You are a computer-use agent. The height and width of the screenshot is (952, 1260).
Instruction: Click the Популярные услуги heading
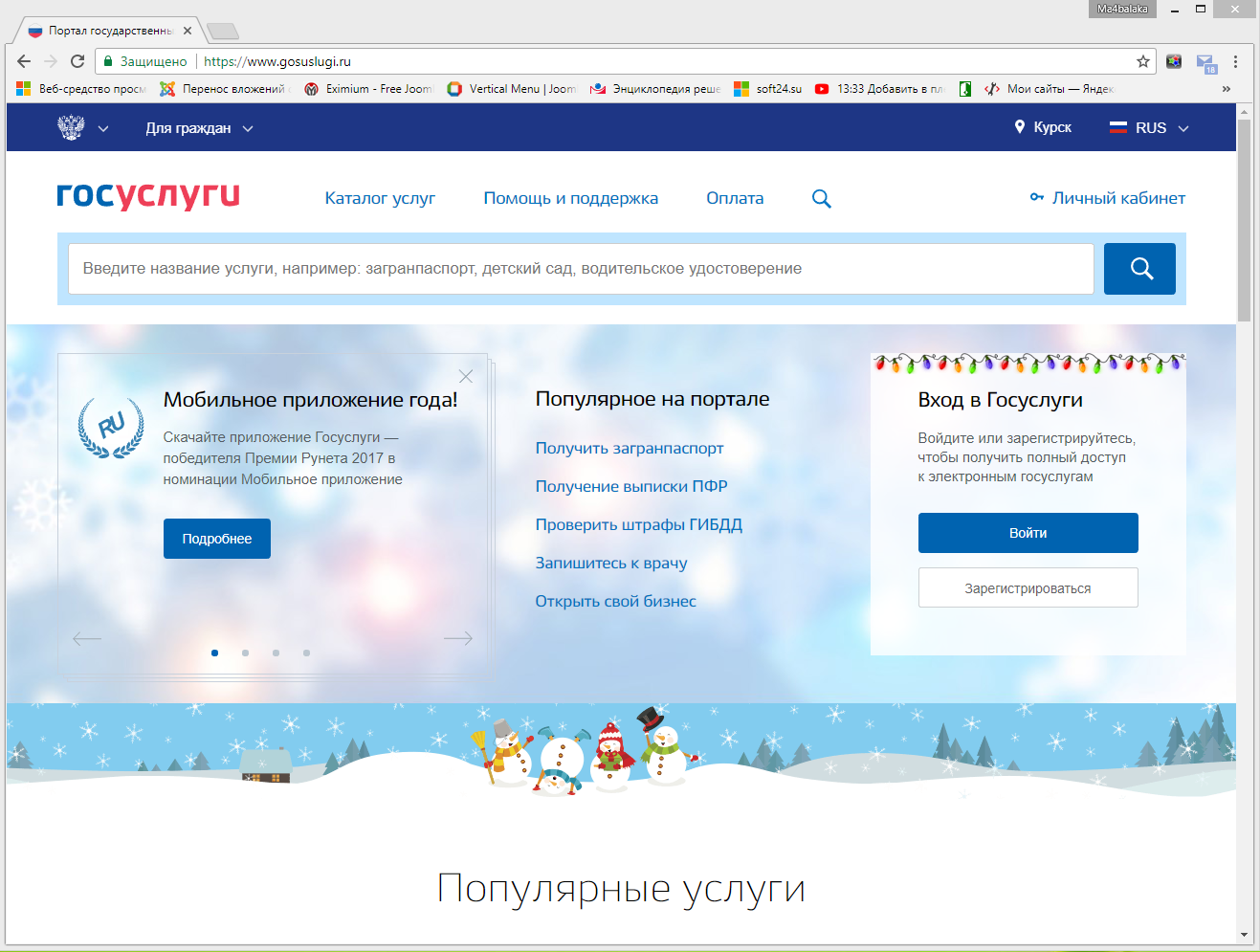pos(621,889)
